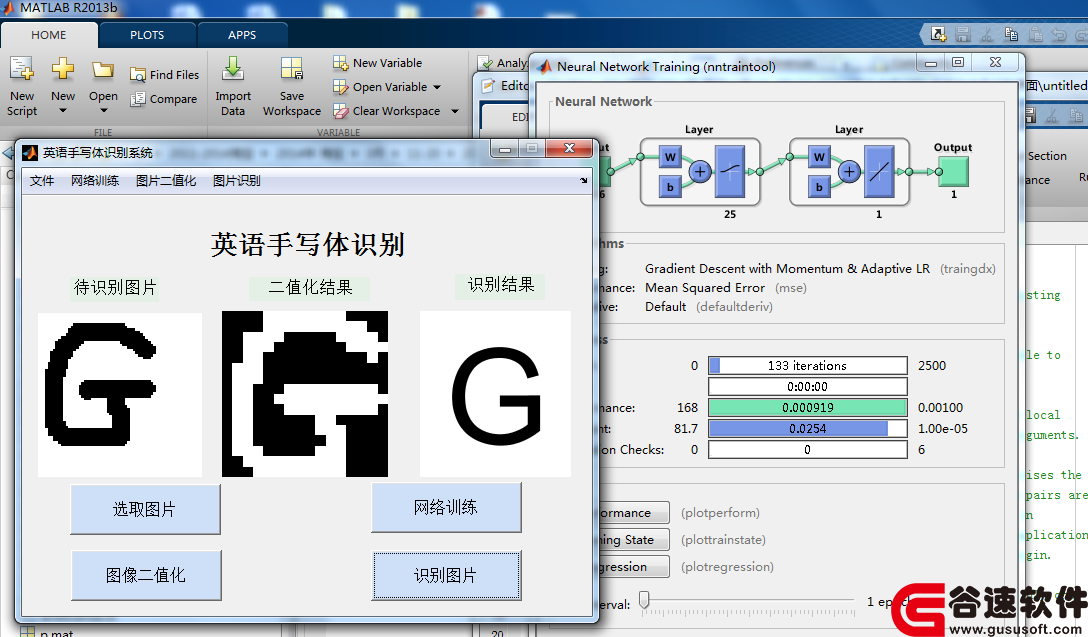Click the binarized image under 二值化结果
1088x637 pixels.
click(305, 394)
